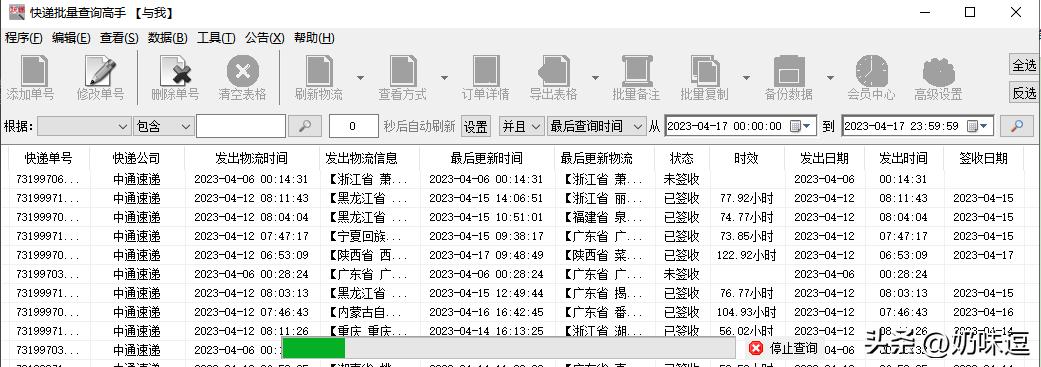
Task: Sort by the 最后更新时间 column header
Action: [487, 159]
